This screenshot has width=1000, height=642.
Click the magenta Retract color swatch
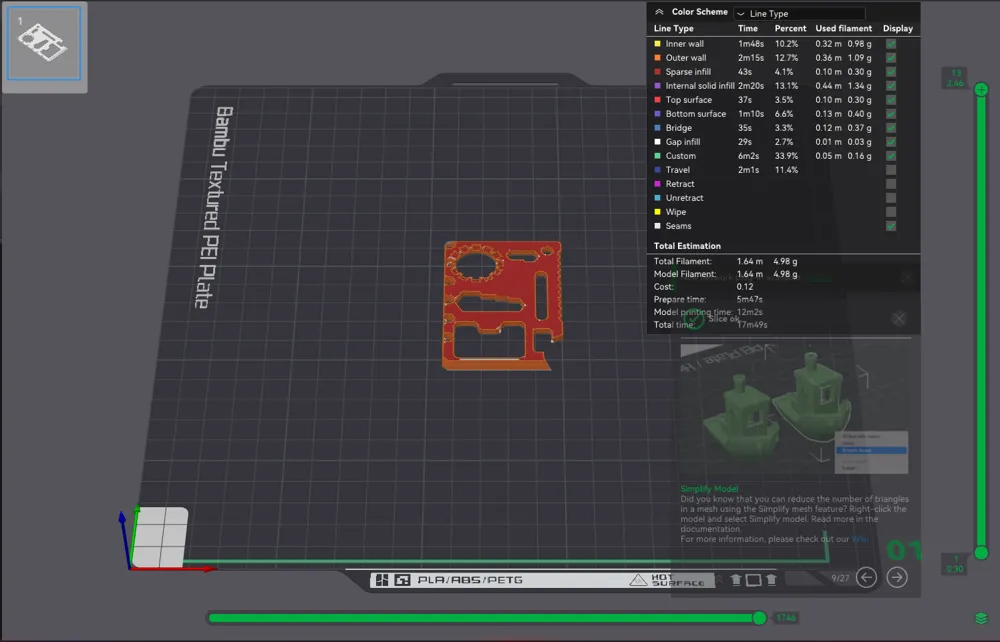pyautogui.click(x=658, y=184)
